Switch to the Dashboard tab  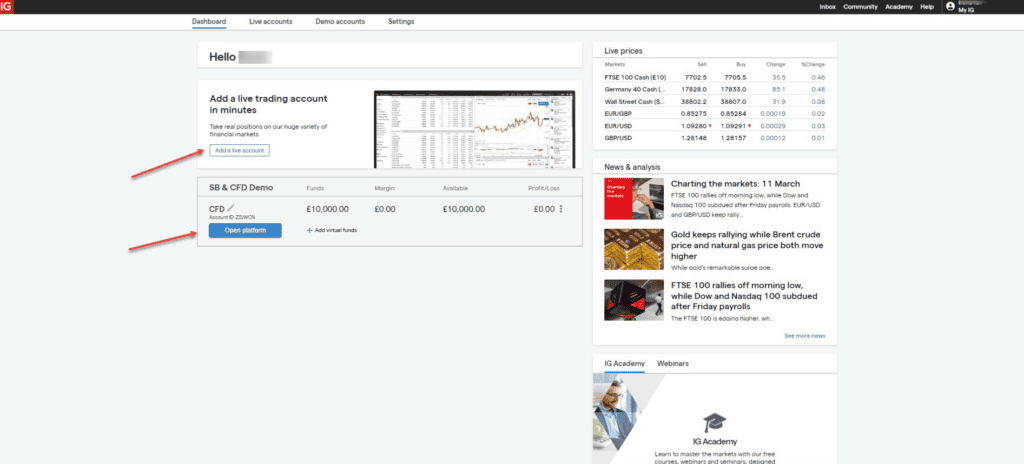209,22
